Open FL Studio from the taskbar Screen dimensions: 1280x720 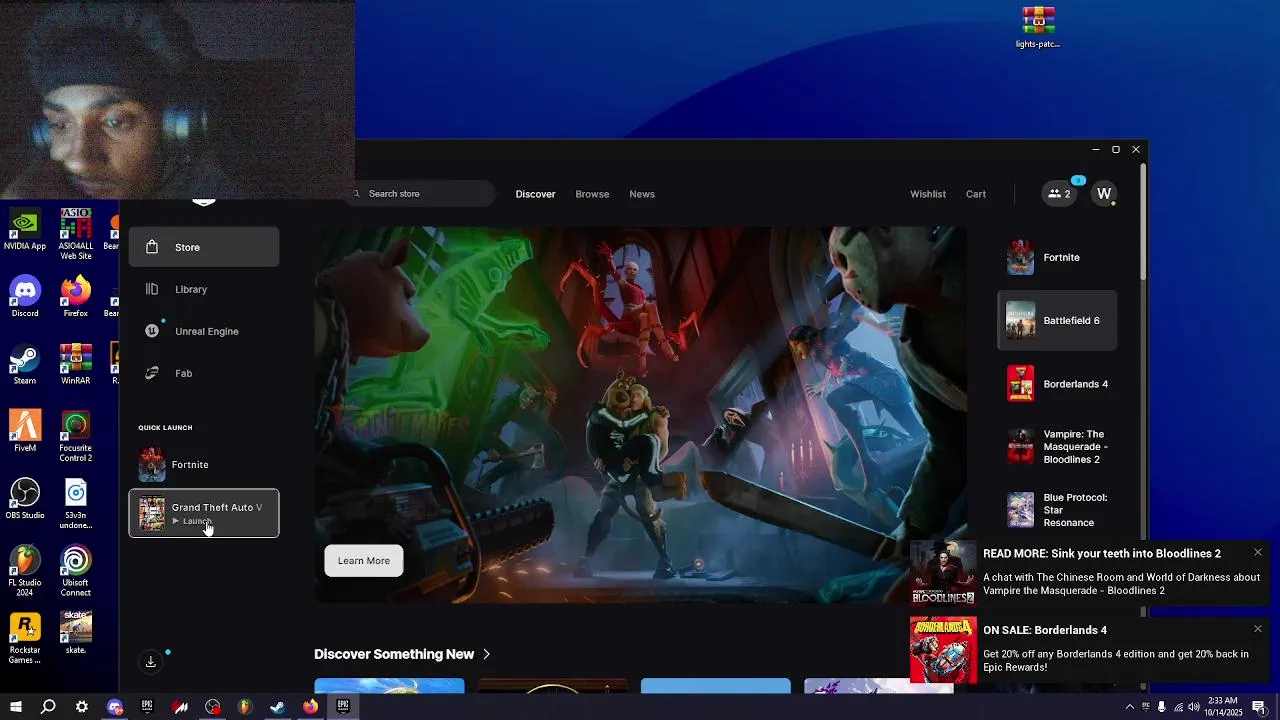245,707
